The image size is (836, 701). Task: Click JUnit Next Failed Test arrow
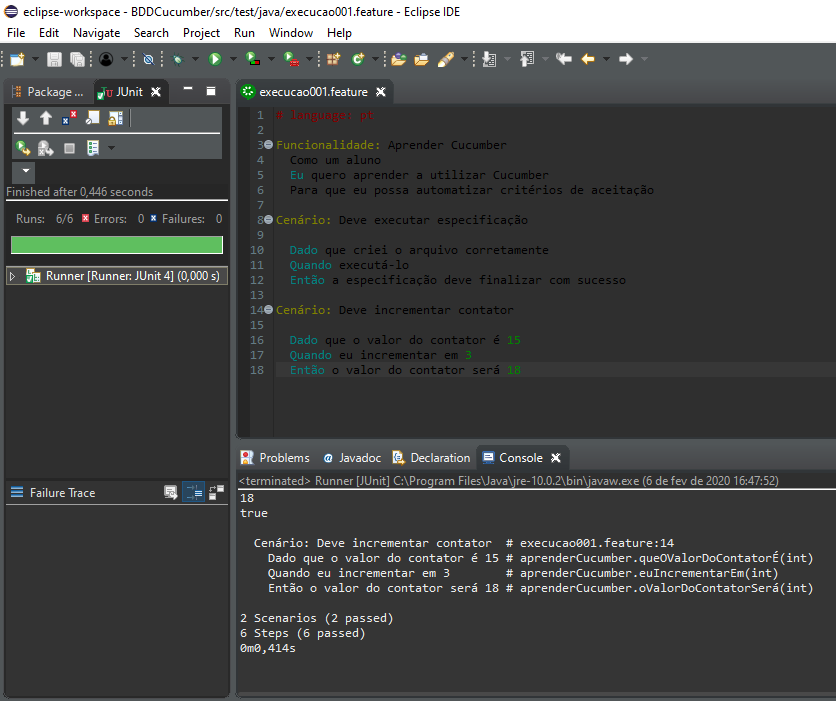pyautogui.click(x=23, y=118)
